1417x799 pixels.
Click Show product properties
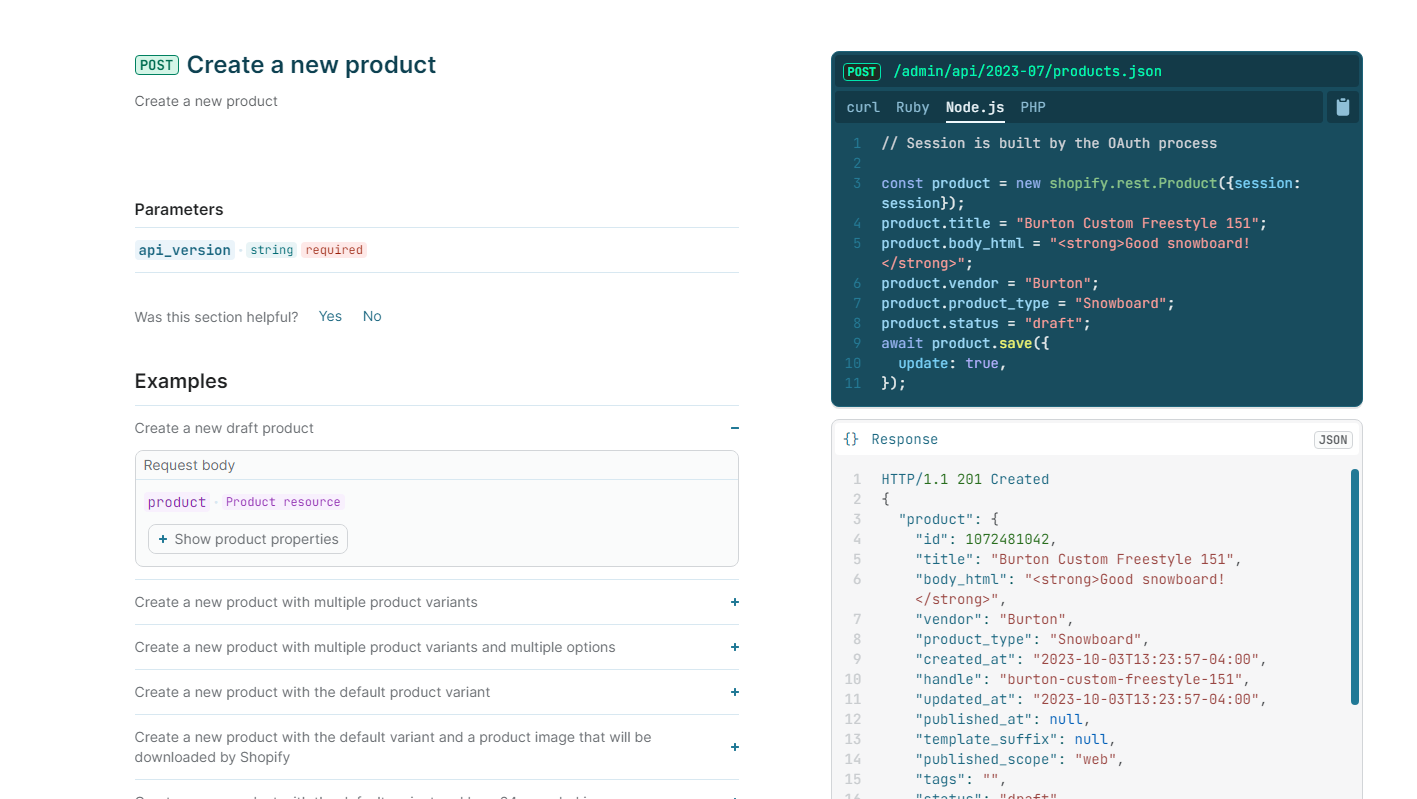[247, 538]
